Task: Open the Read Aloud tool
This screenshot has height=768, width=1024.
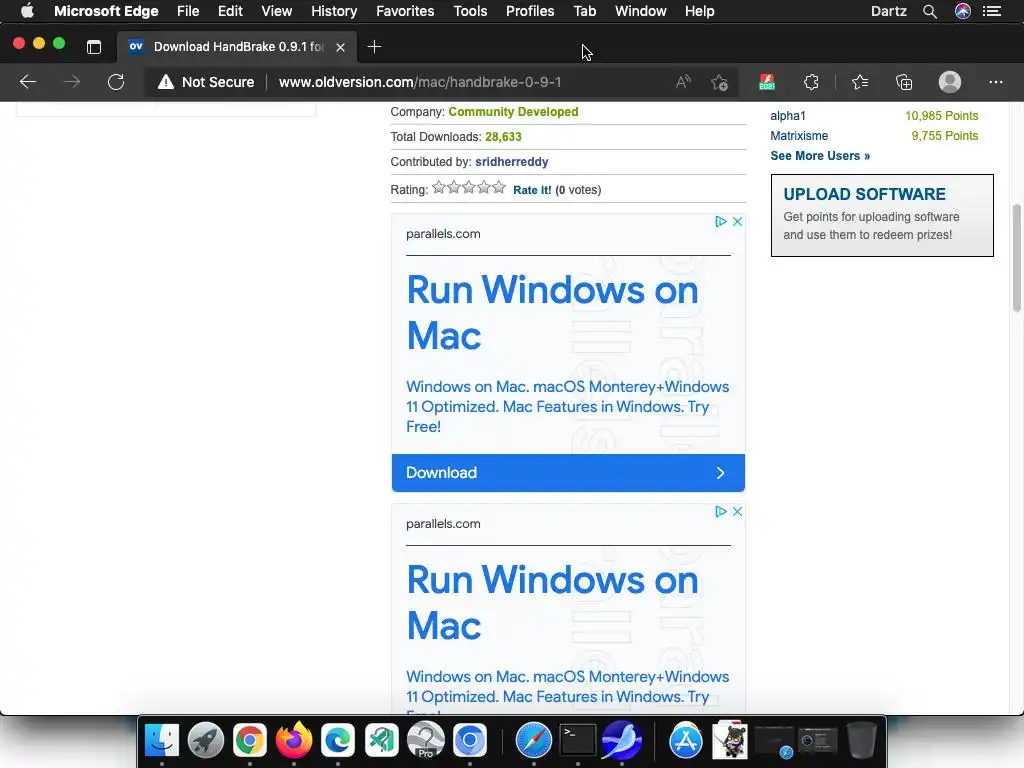Action: 683,82
